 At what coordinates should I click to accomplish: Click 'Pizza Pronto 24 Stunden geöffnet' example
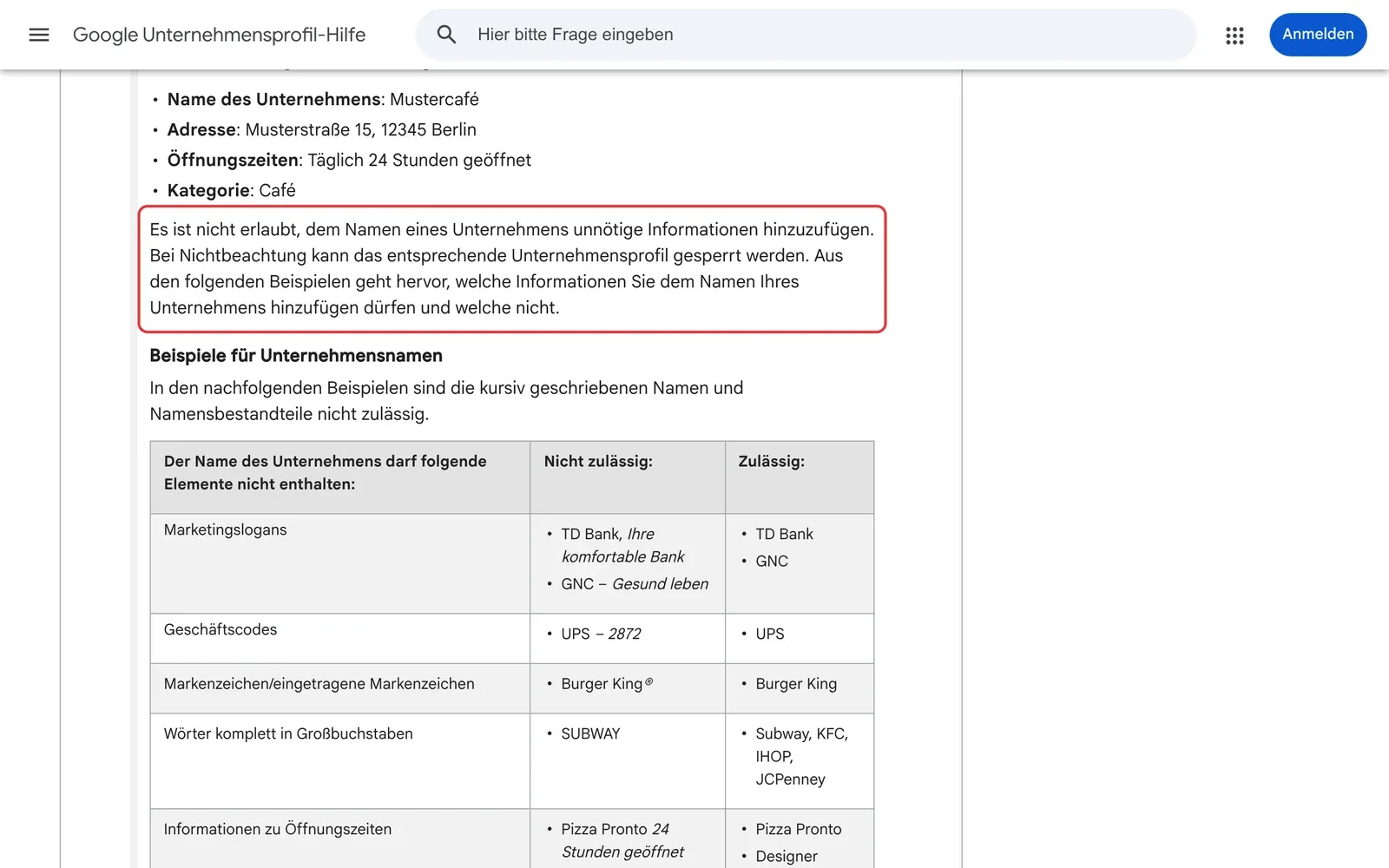click(x=622, y=840)
